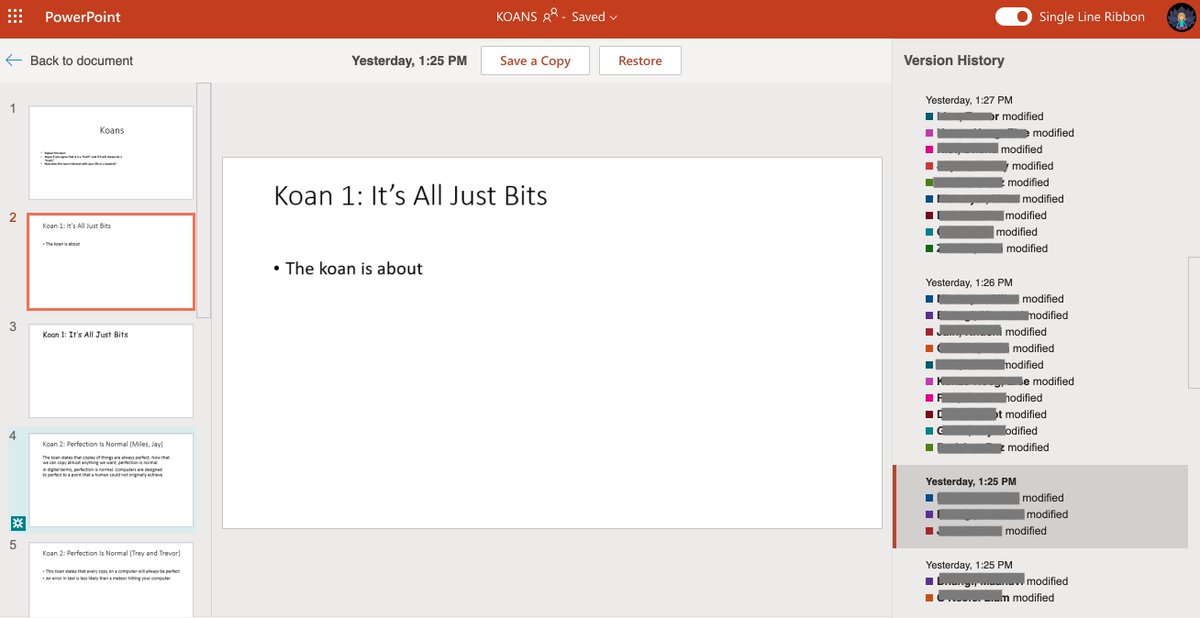Image resolution: width=1200 pixels, height=618 pixels.
Task: Click the KOANS file name
Action: (x=516, y=17)
